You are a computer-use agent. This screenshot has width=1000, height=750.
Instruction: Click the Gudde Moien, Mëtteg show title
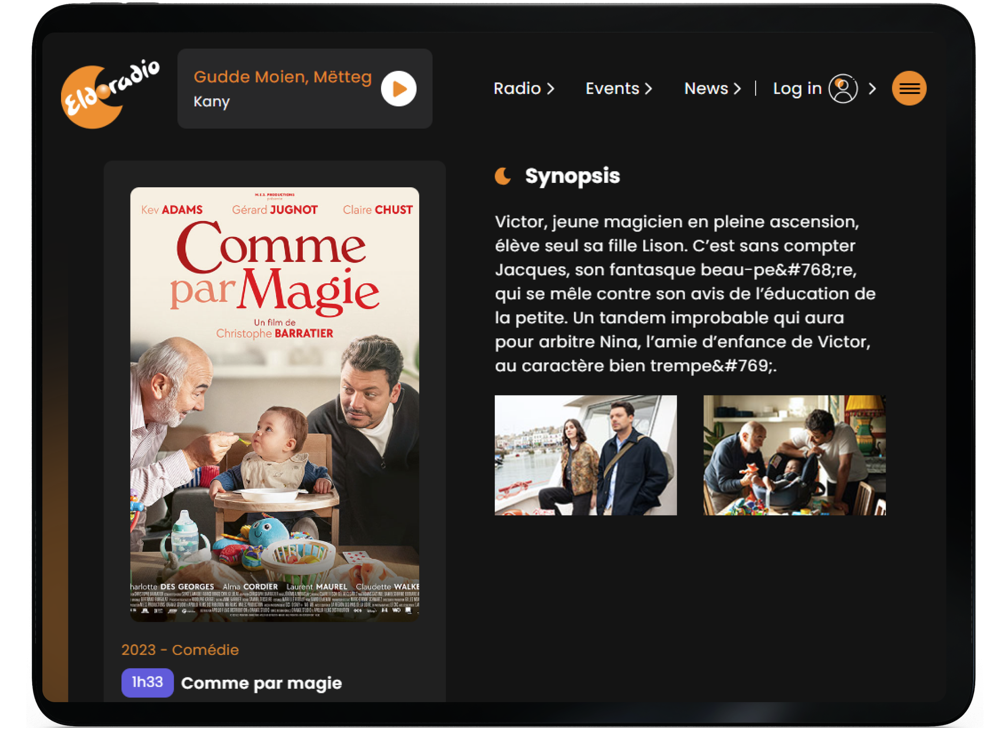click(283, 77)
